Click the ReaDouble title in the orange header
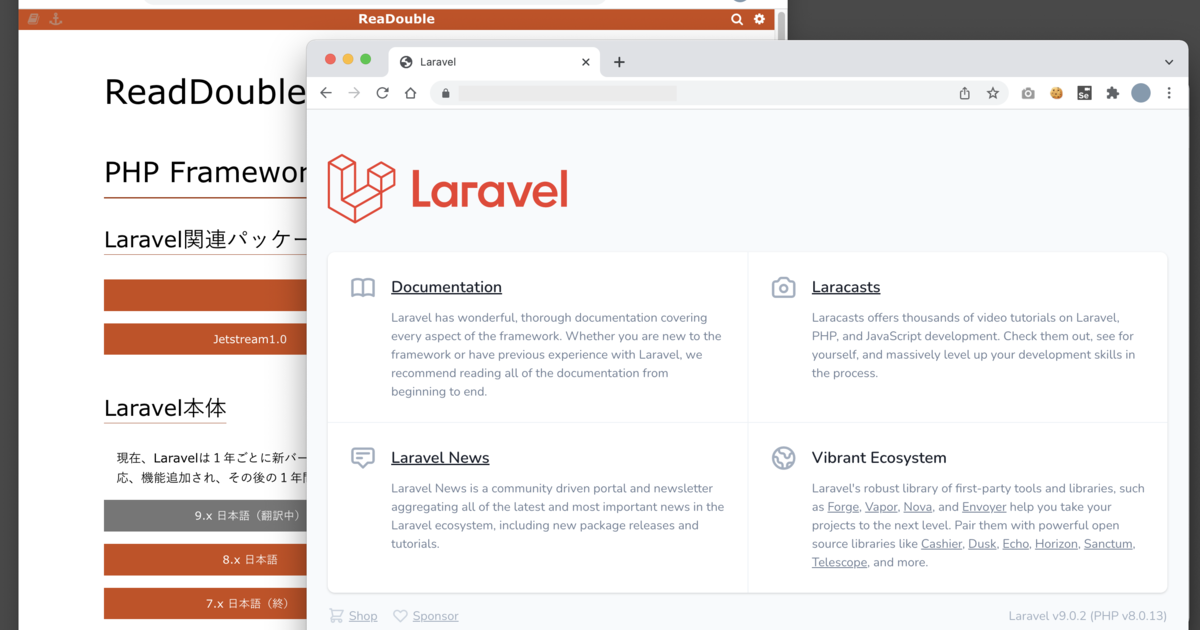 396,19
